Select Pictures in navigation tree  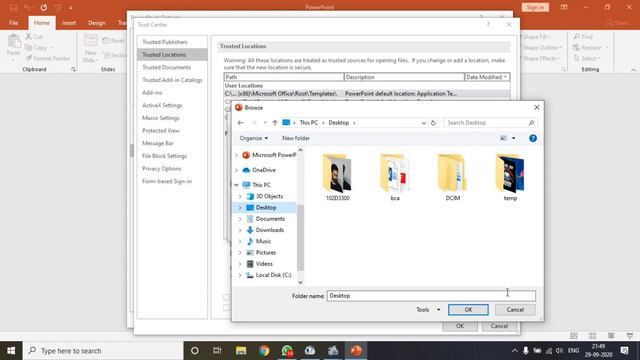265,253
